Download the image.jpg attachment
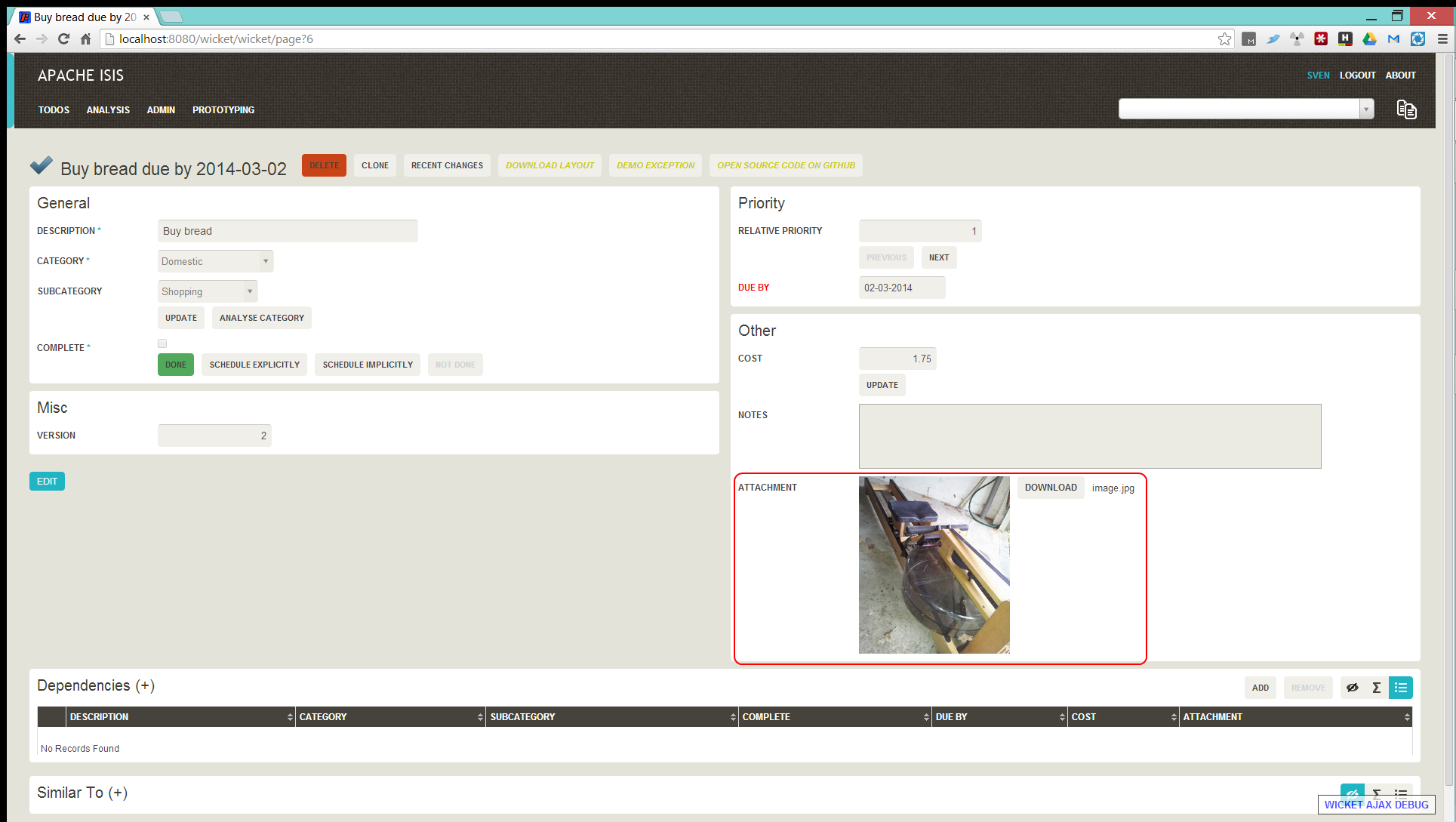The width and height of the screenshot is (1456, 822). point(1051,488)
